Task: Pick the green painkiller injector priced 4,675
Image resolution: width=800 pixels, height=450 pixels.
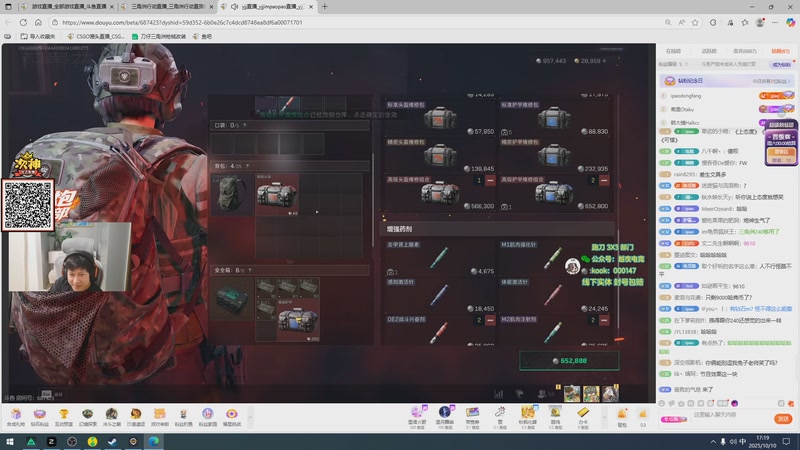Action: coord(440,258)
